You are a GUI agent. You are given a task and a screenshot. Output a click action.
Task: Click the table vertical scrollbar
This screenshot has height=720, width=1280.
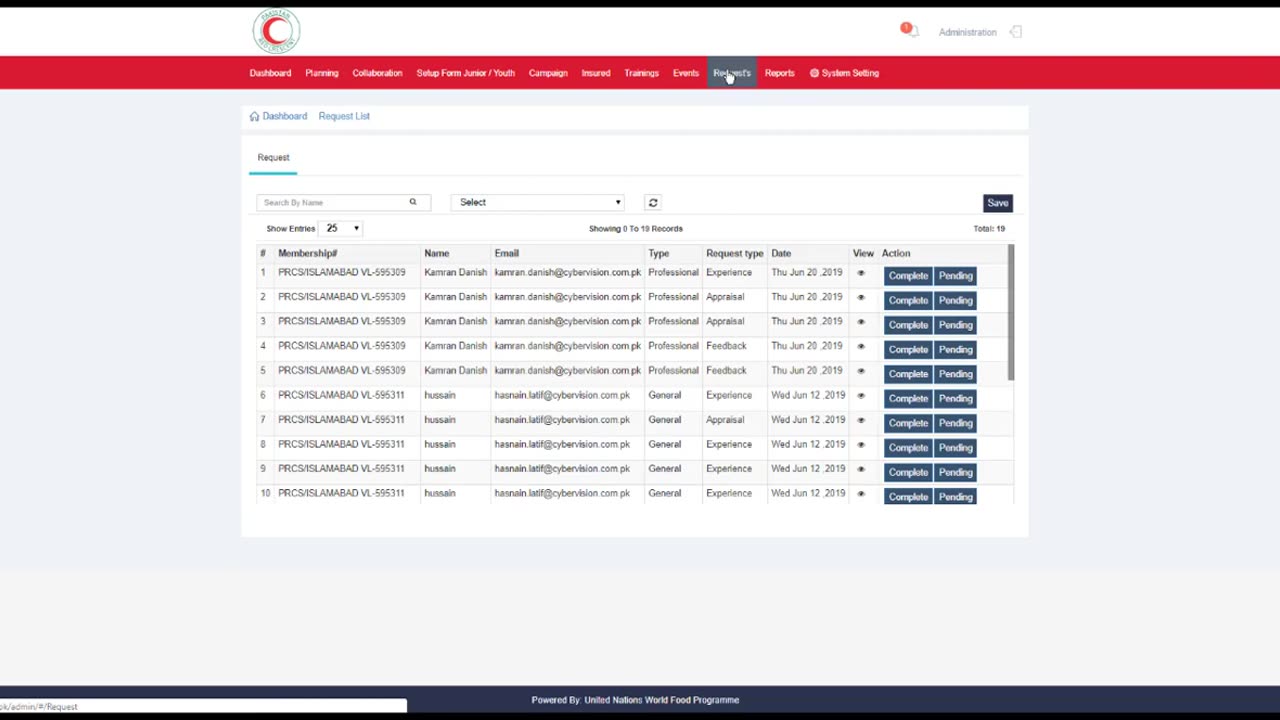click(x=1011, y=312)
